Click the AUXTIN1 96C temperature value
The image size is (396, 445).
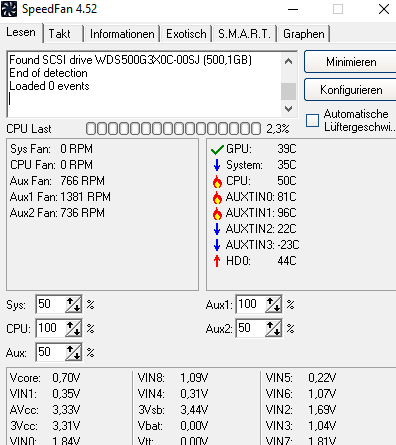pos(287,213)
